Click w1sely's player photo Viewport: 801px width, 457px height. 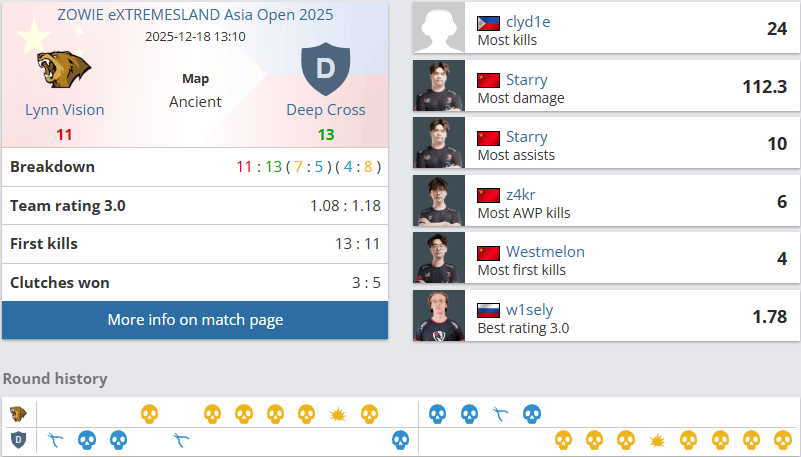[439, 315]
